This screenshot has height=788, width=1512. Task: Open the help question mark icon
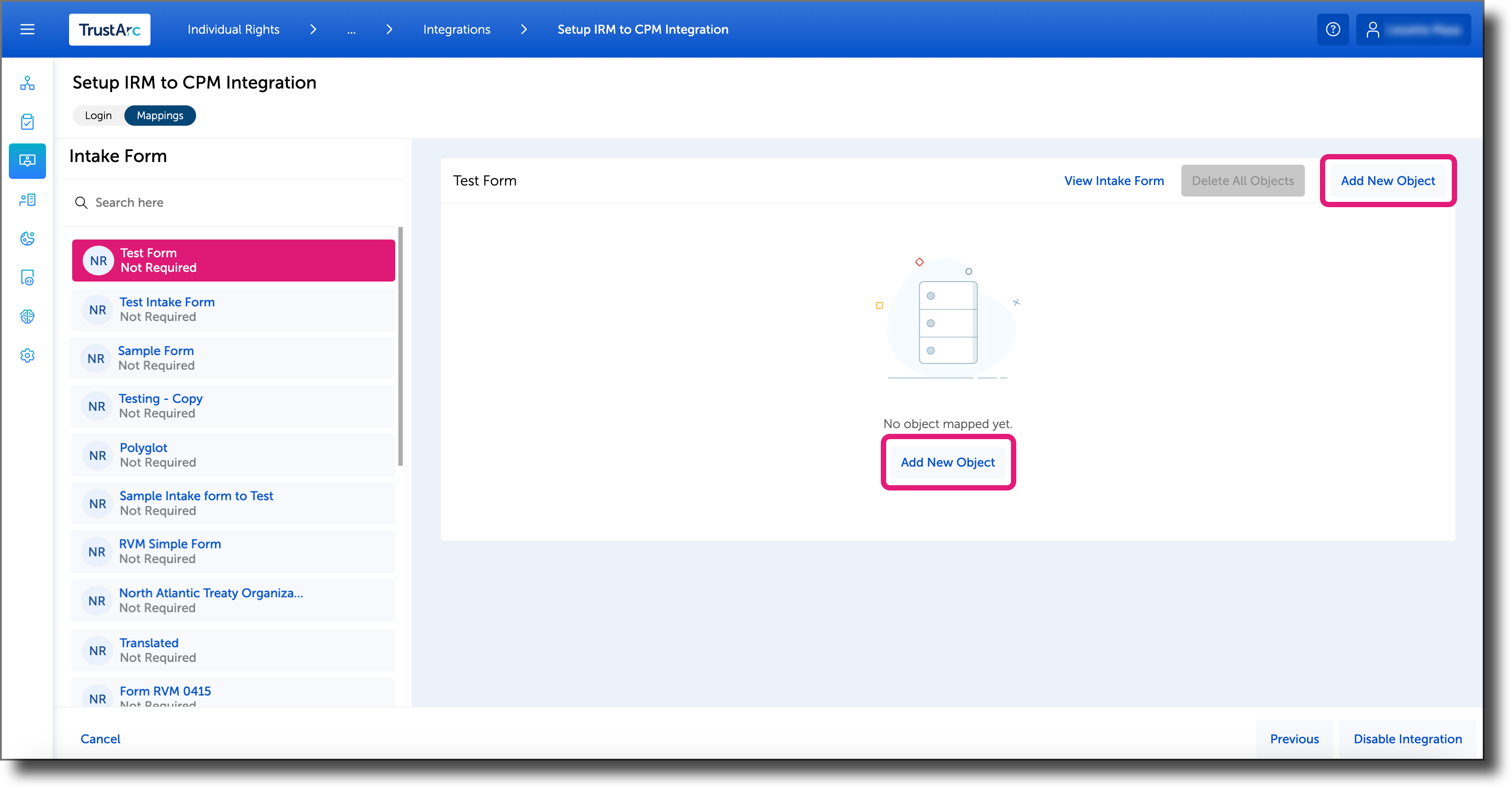(x=1333, y=29)
